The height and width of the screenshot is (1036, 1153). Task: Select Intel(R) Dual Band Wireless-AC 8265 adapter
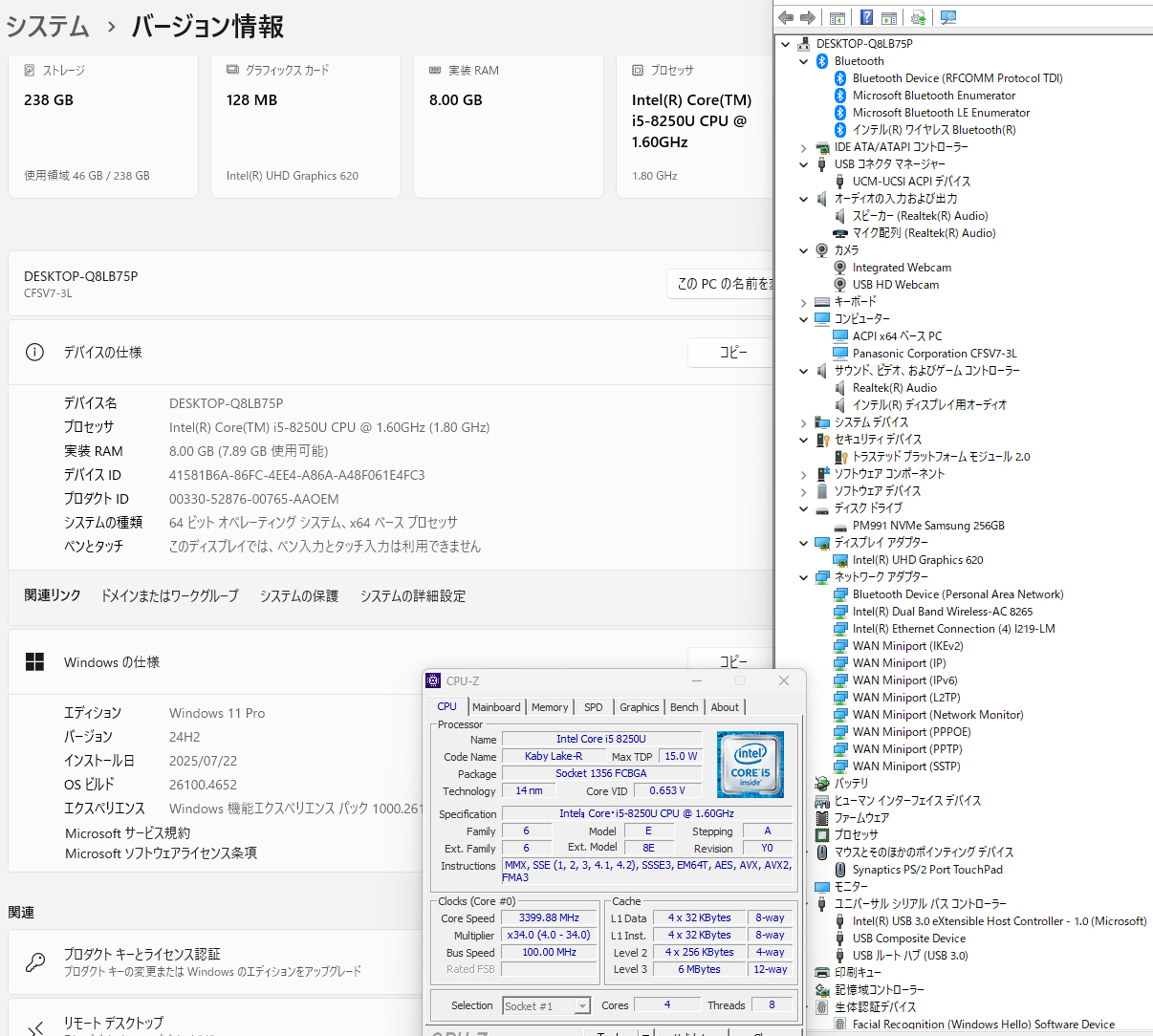click(x=943, y=612)
